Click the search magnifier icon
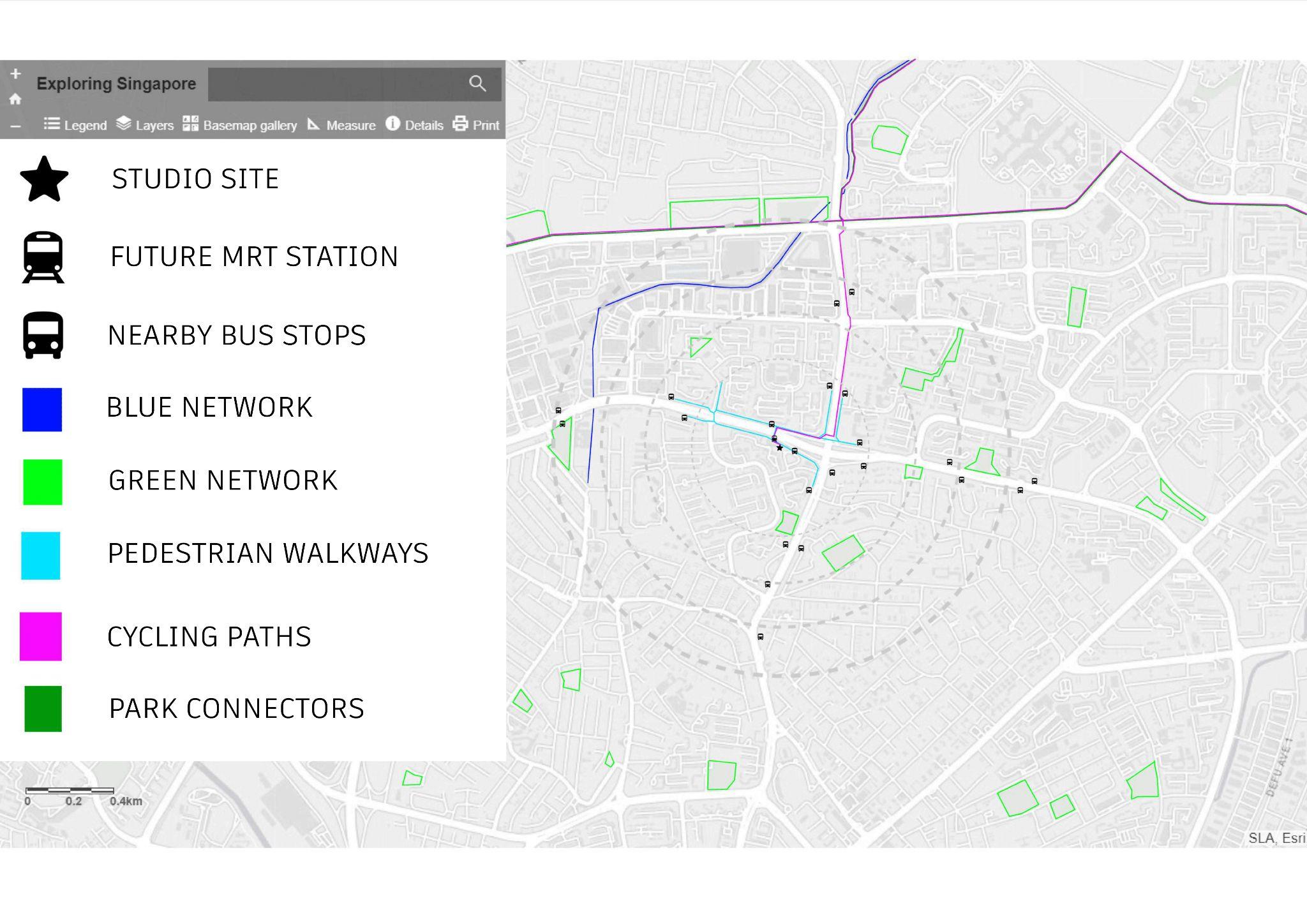1307x924 pixels. point(477,83)
